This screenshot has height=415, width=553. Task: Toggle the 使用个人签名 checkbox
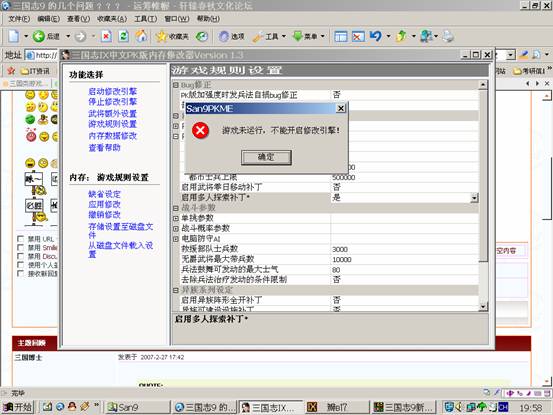(20, 265)
